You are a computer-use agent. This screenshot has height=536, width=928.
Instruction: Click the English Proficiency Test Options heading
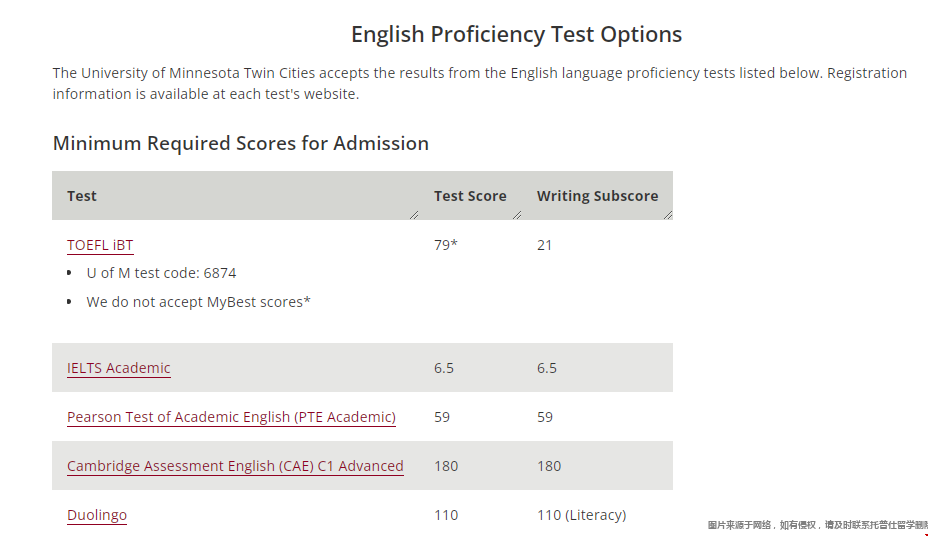click(516, 34)
